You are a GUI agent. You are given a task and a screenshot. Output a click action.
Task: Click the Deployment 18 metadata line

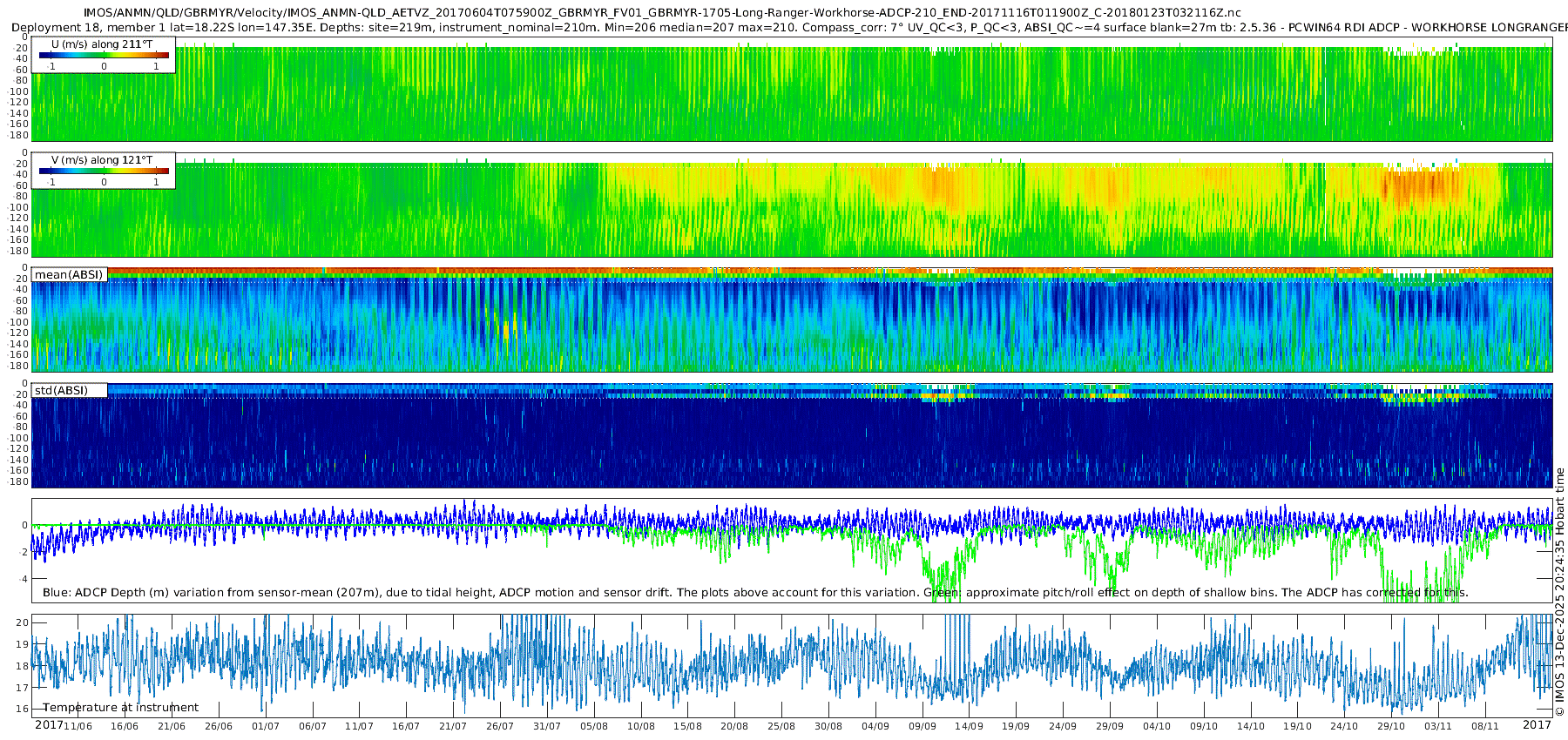pyautogui.click(x=788, y=27)
